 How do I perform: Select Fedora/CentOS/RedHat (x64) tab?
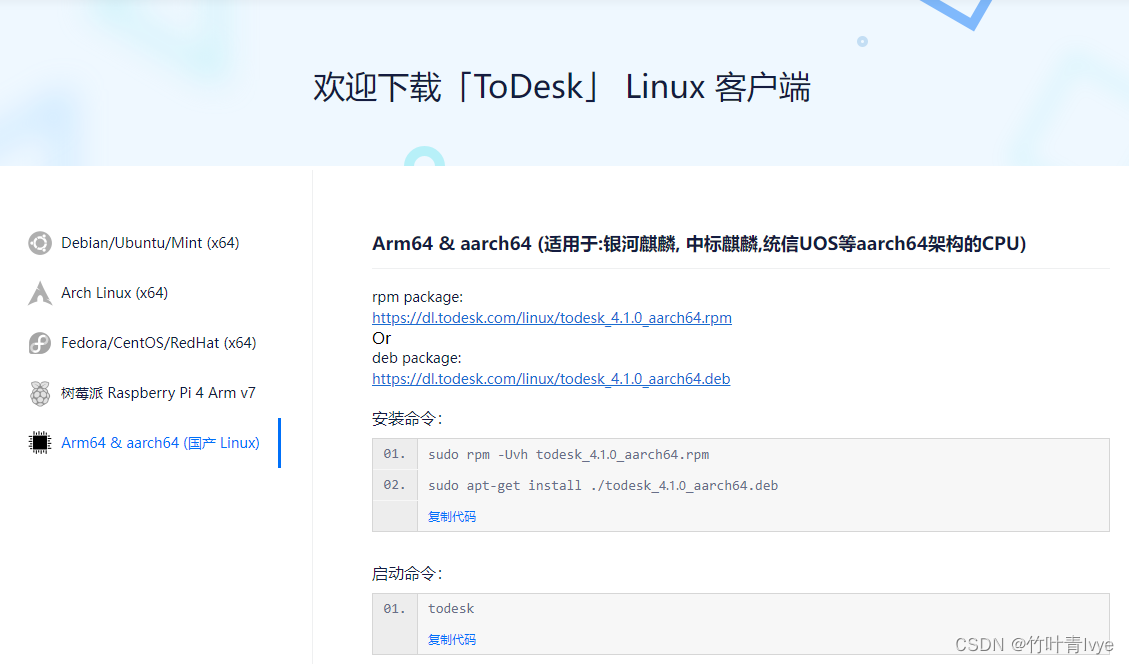click(x=158, y=343)
